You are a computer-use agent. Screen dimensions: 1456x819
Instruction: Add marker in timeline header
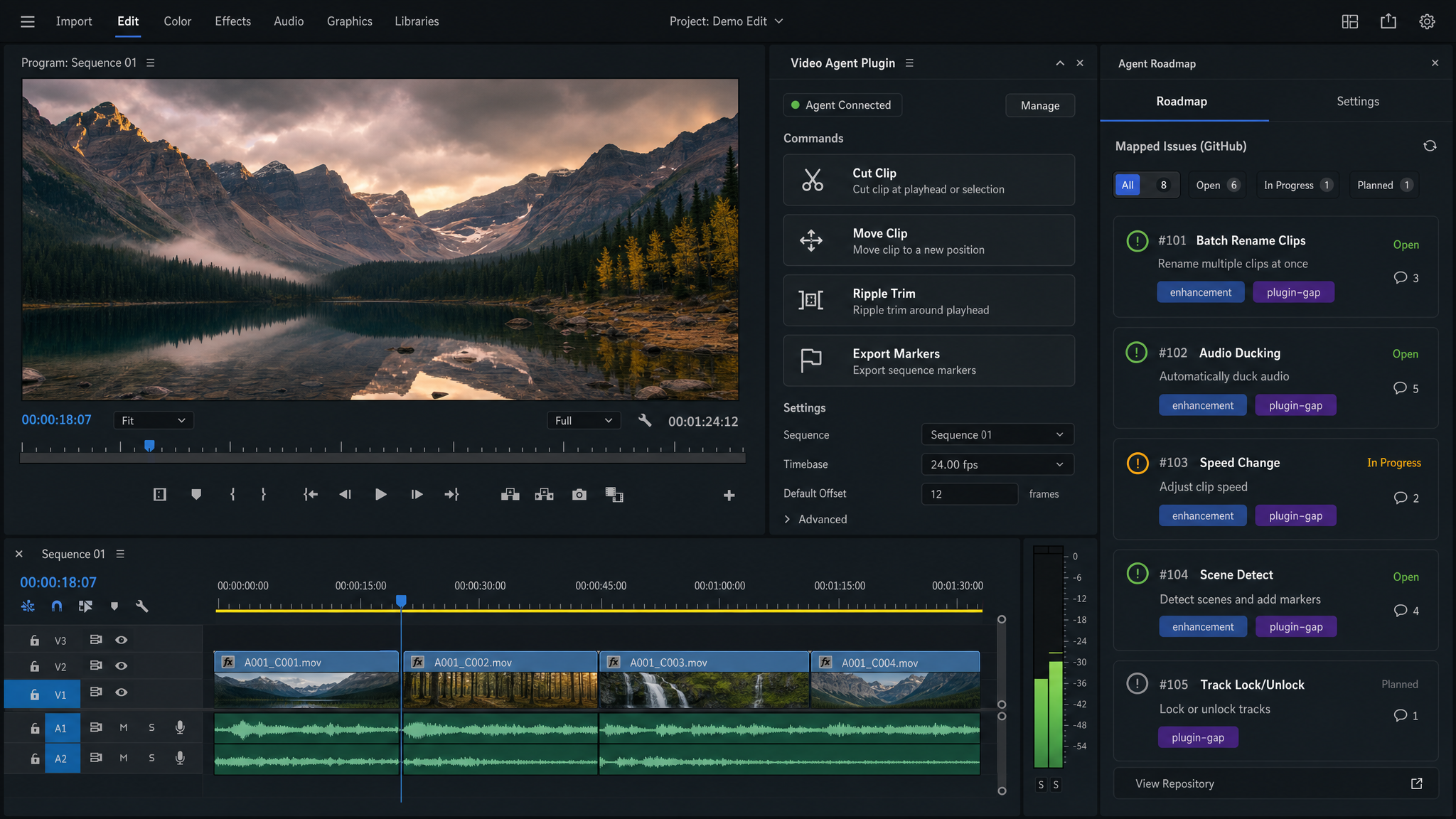pyautogui.click(x=114, y=606)
